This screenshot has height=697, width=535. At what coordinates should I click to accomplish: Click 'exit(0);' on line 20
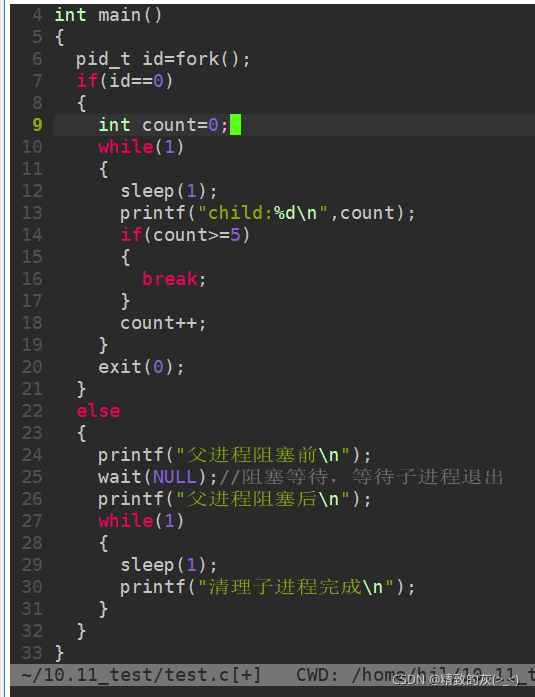141,368
